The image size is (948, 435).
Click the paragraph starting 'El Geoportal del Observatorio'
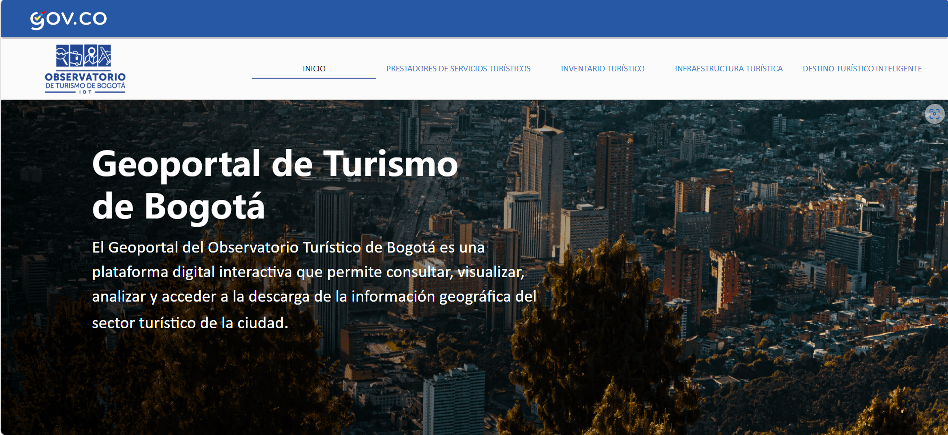[315, 286]
